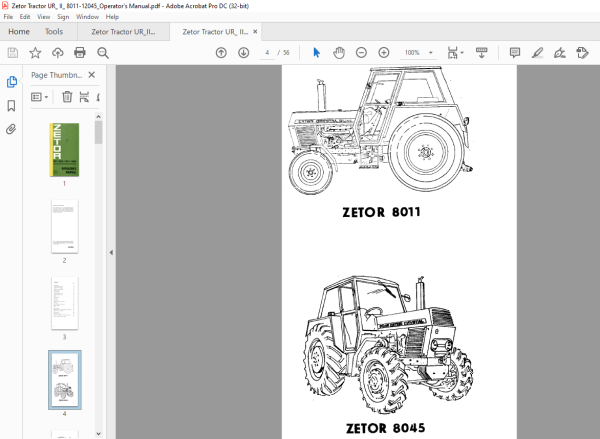Click the 100% zoom value field
The image size is (600, 439).
412,52
